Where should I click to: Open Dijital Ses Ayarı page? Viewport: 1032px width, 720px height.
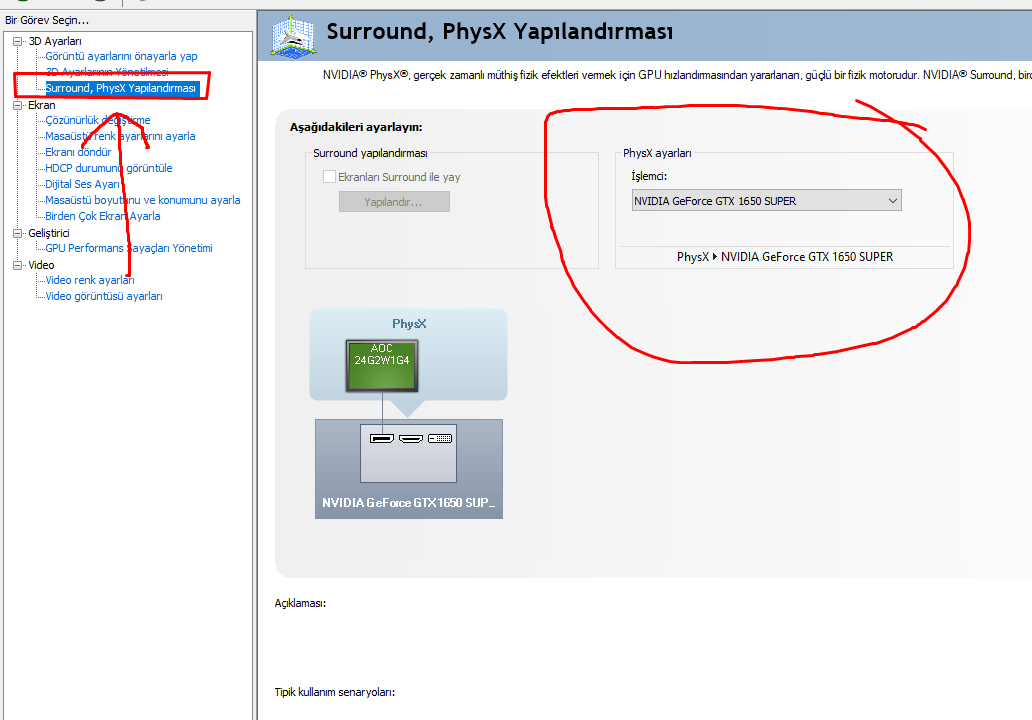82,184
